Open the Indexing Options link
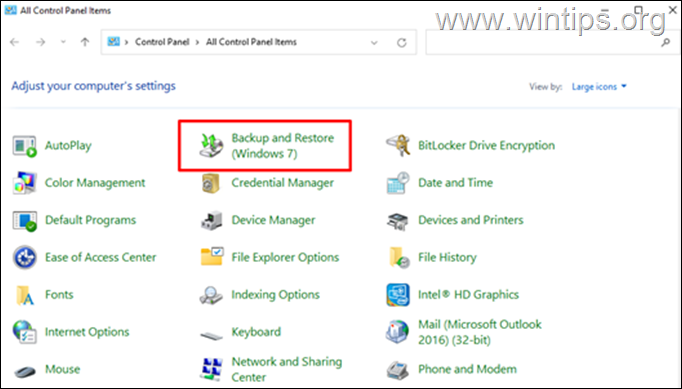 [275, 295]
